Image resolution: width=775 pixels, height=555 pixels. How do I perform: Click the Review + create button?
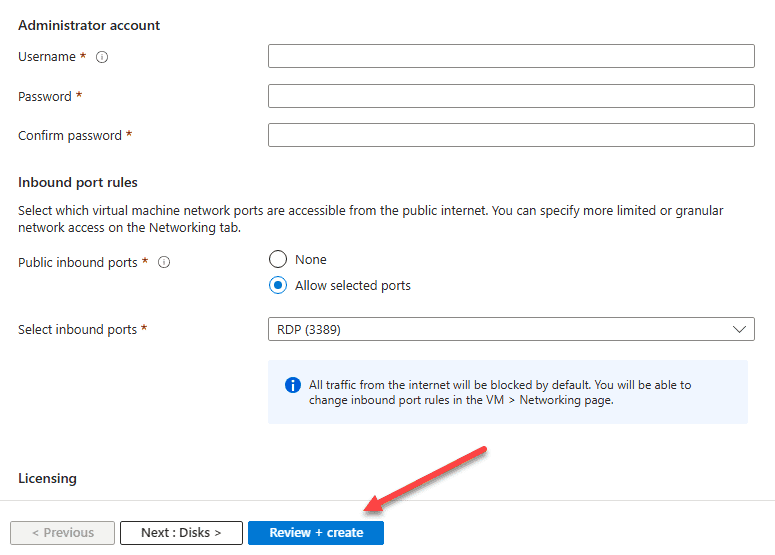(316, 533)
